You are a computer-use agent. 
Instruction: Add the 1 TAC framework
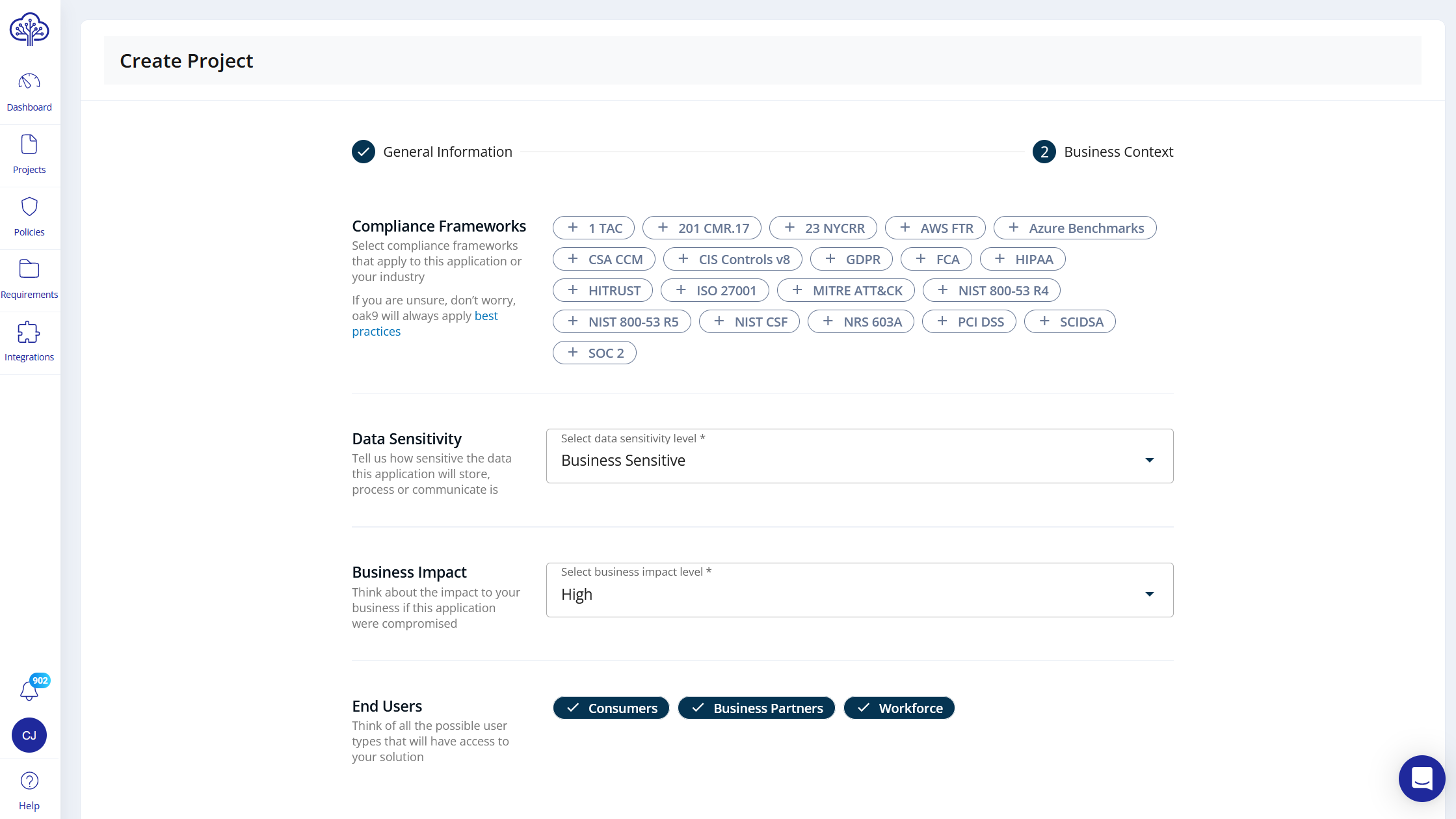coord(594,228)
